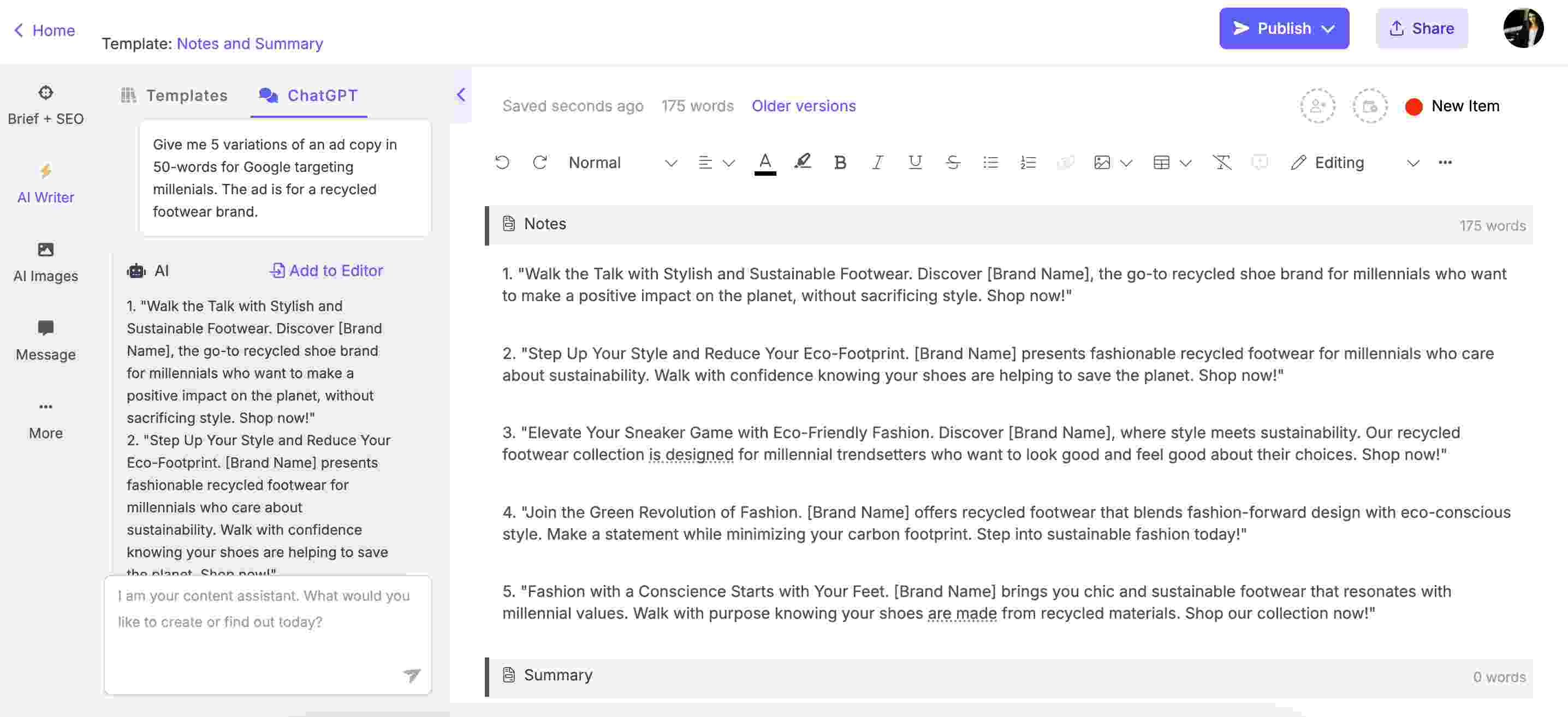
Task: Click the Notes document icon
Action: [x=508, y=224]
